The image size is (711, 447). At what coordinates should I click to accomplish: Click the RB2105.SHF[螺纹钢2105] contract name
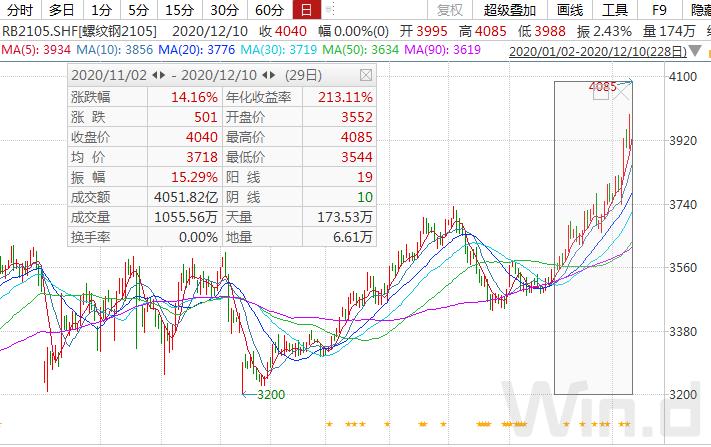point(79,31)
